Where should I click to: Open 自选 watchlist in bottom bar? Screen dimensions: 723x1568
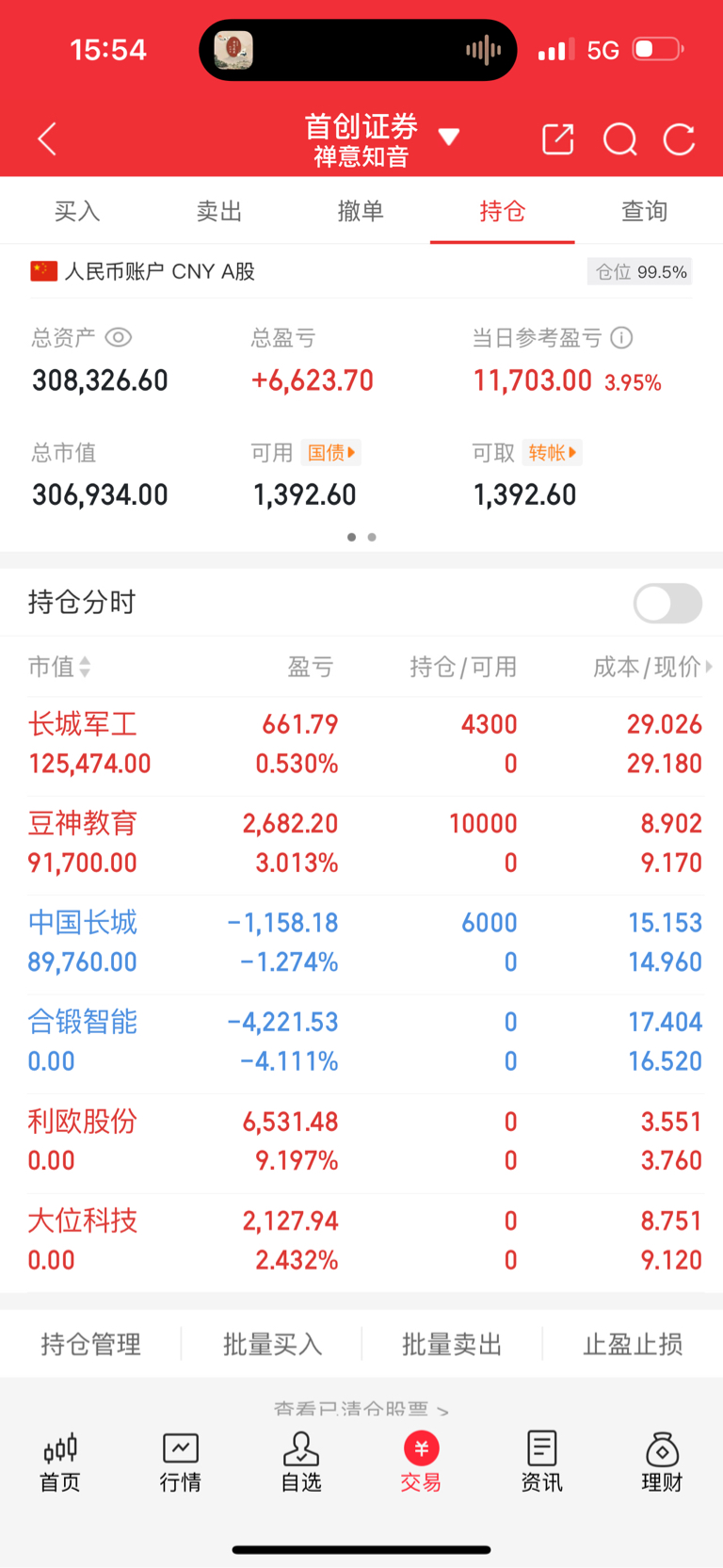pos(301,1463)
